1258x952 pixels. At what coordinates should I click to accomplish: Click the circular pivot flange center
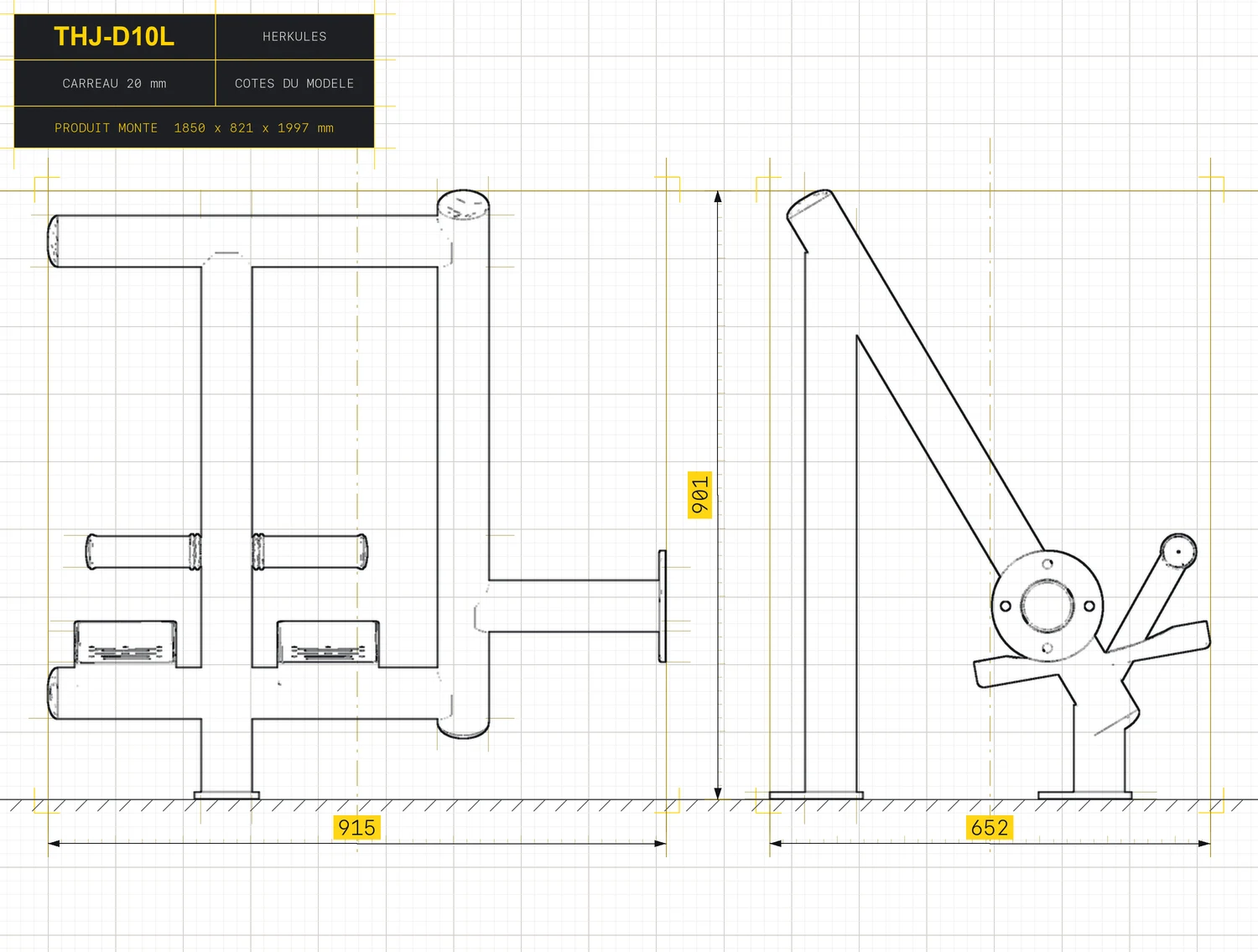1047,606
